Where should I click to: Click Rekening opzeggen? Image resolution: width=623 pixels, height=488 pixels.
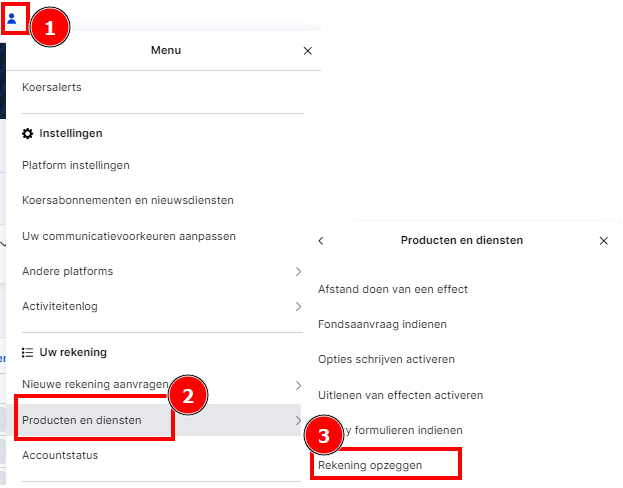pyautogui.click(x=370, y=465)
